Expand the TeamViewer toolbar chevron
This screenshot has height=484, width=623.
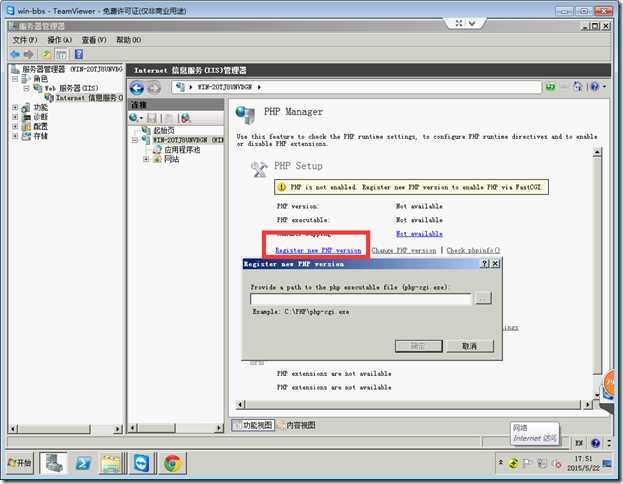472,23
